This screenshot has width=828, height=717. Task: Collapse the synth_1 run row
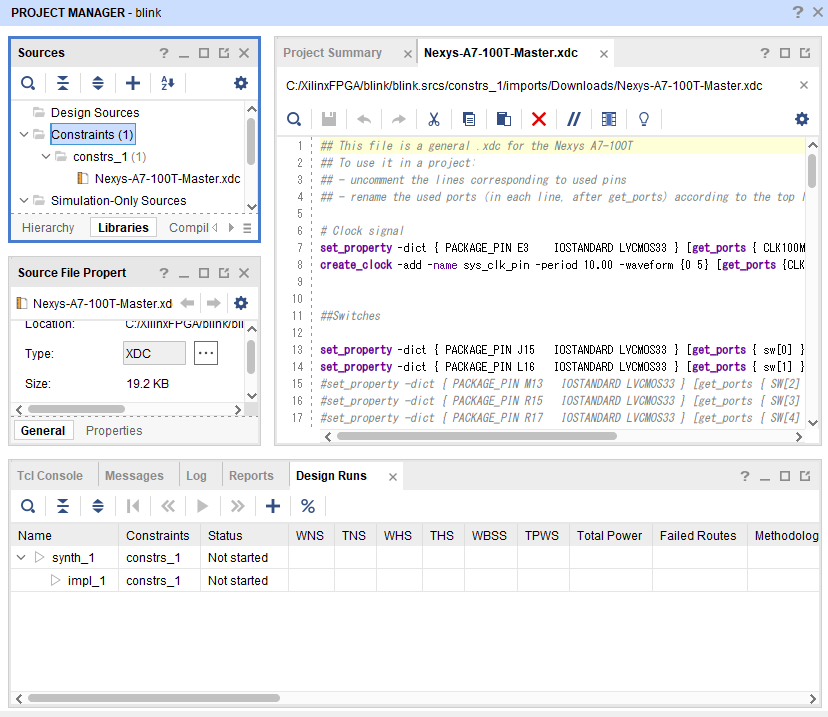tap(21, 558)
